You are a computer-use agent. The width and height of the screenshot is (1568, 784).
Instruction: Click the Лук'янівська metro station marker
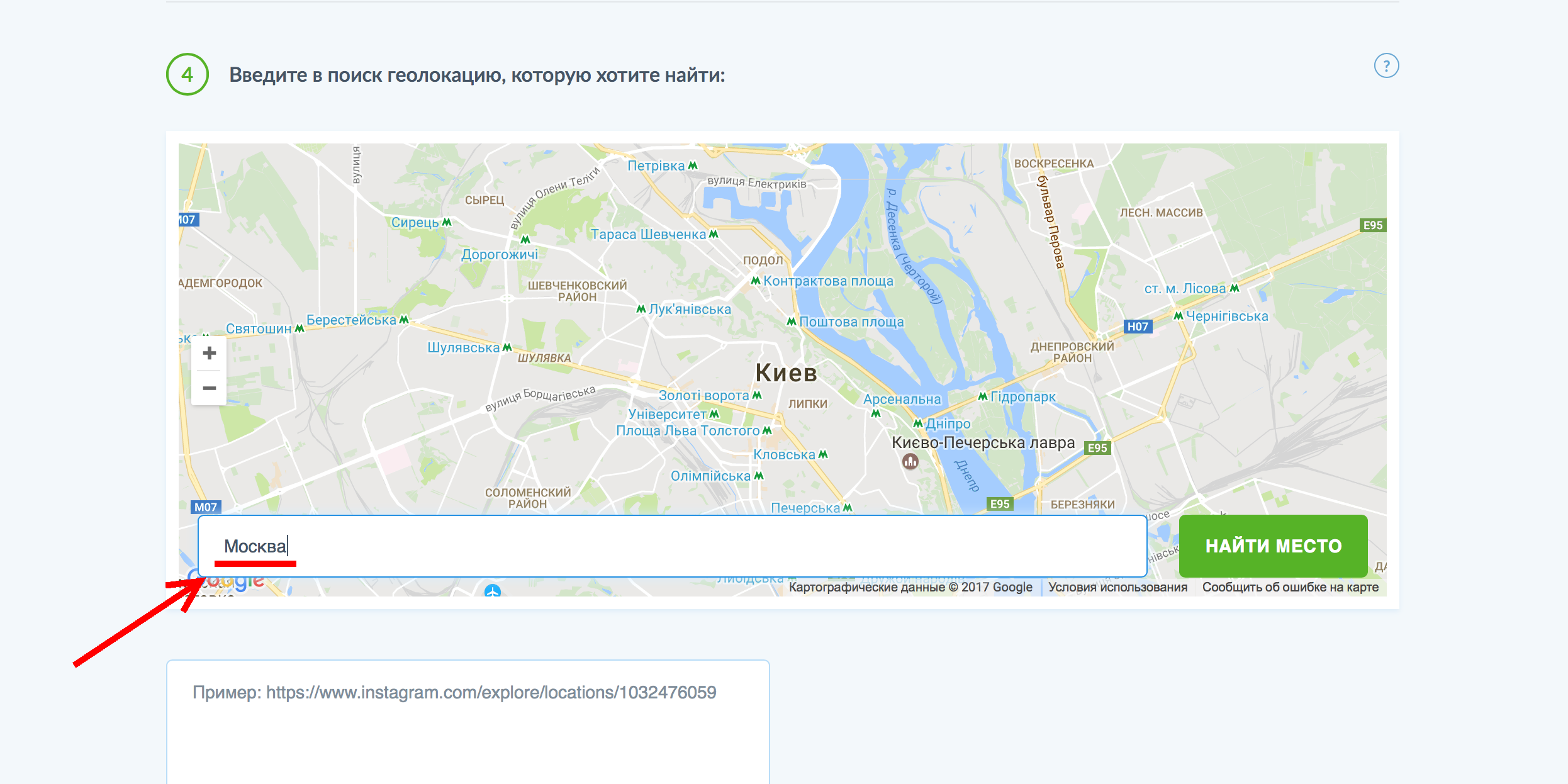[x=641, y=309]
